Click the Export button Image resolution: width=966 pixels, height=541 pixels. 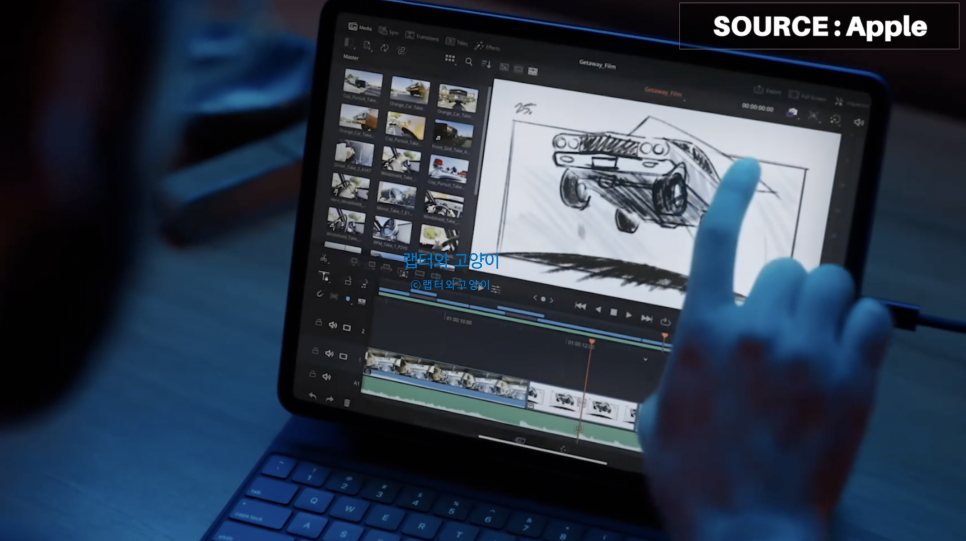click(x=768, y=91)
